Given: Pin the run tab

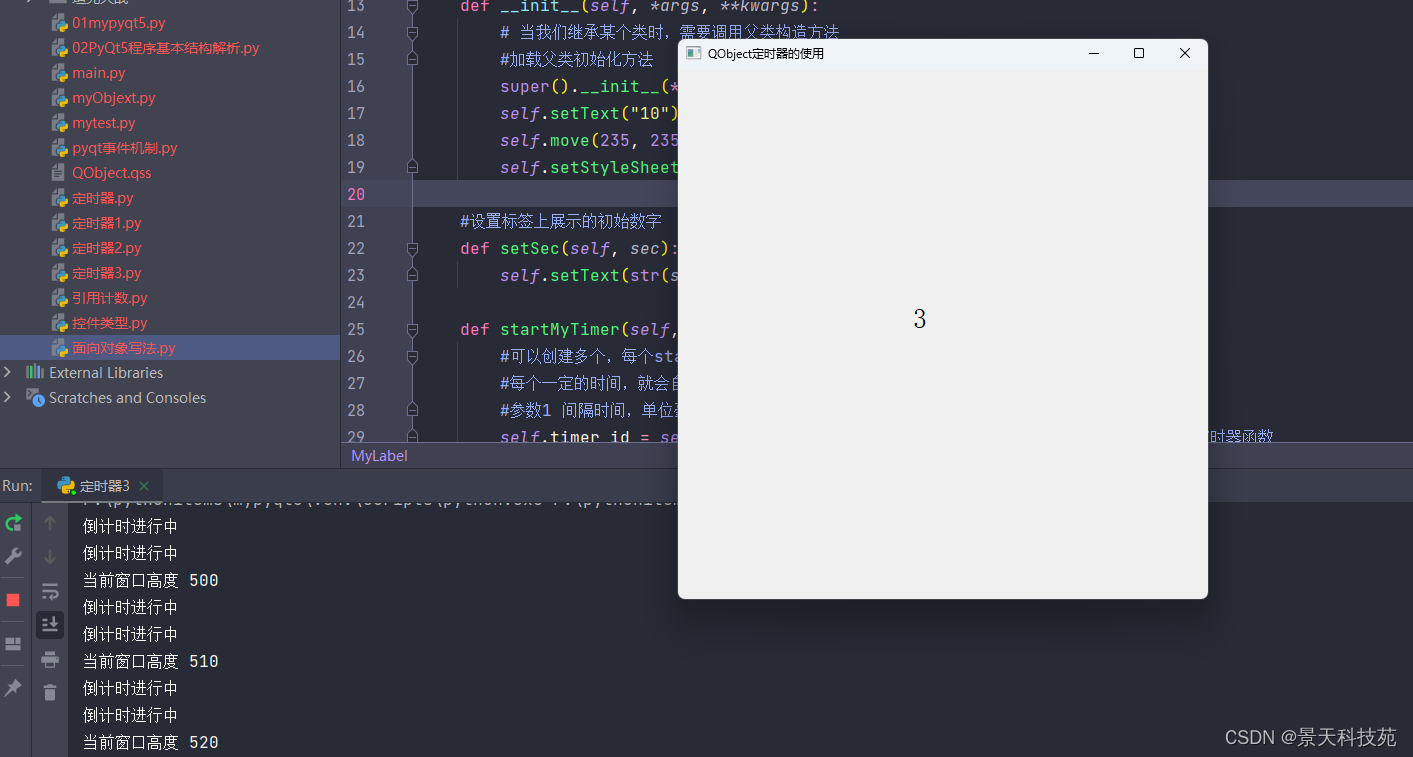Looking at the screenshot, I should 14,688.
